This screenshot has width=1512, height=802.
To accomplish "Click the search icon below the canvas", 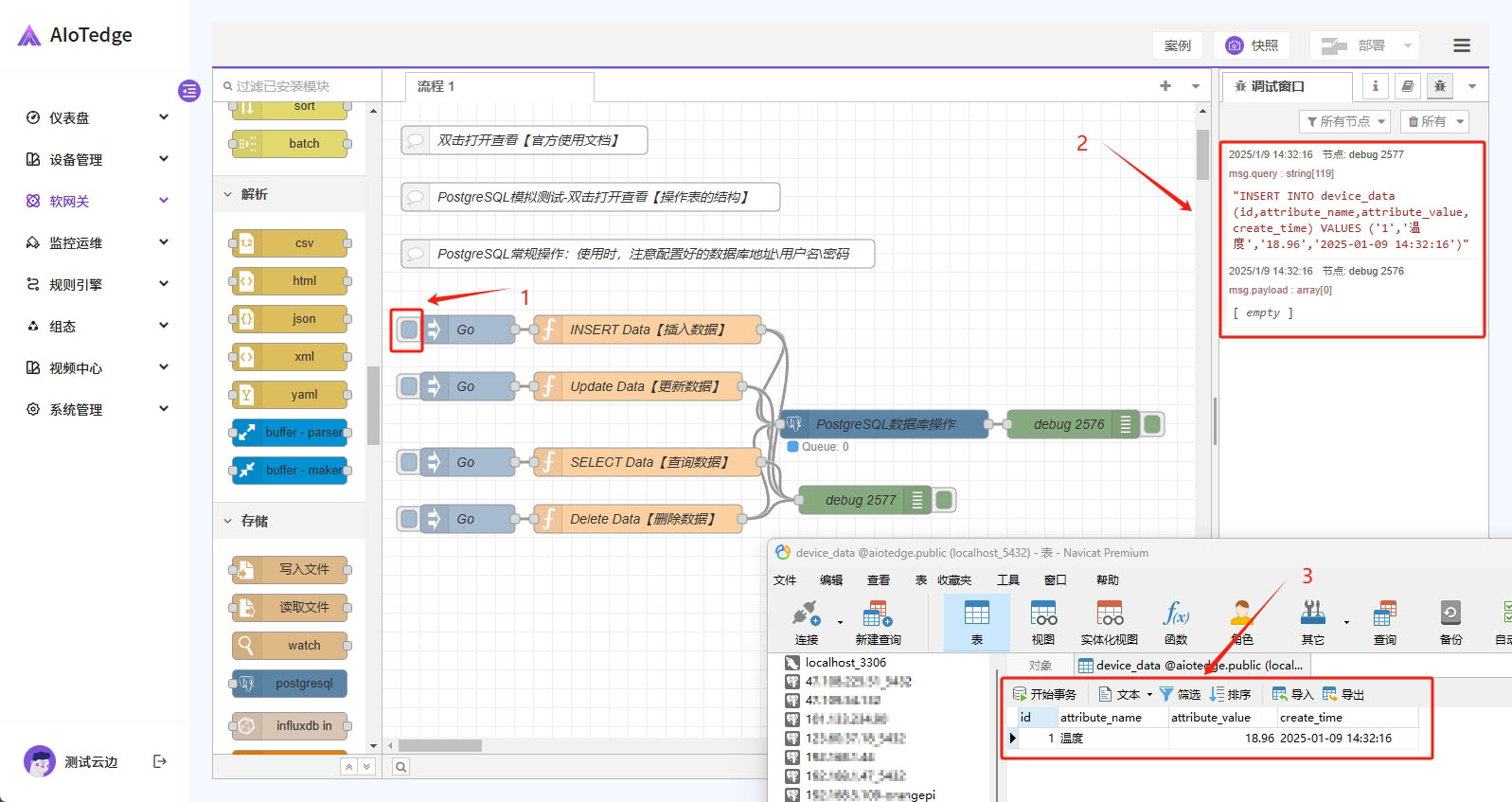I will click(x=401, y=767).
